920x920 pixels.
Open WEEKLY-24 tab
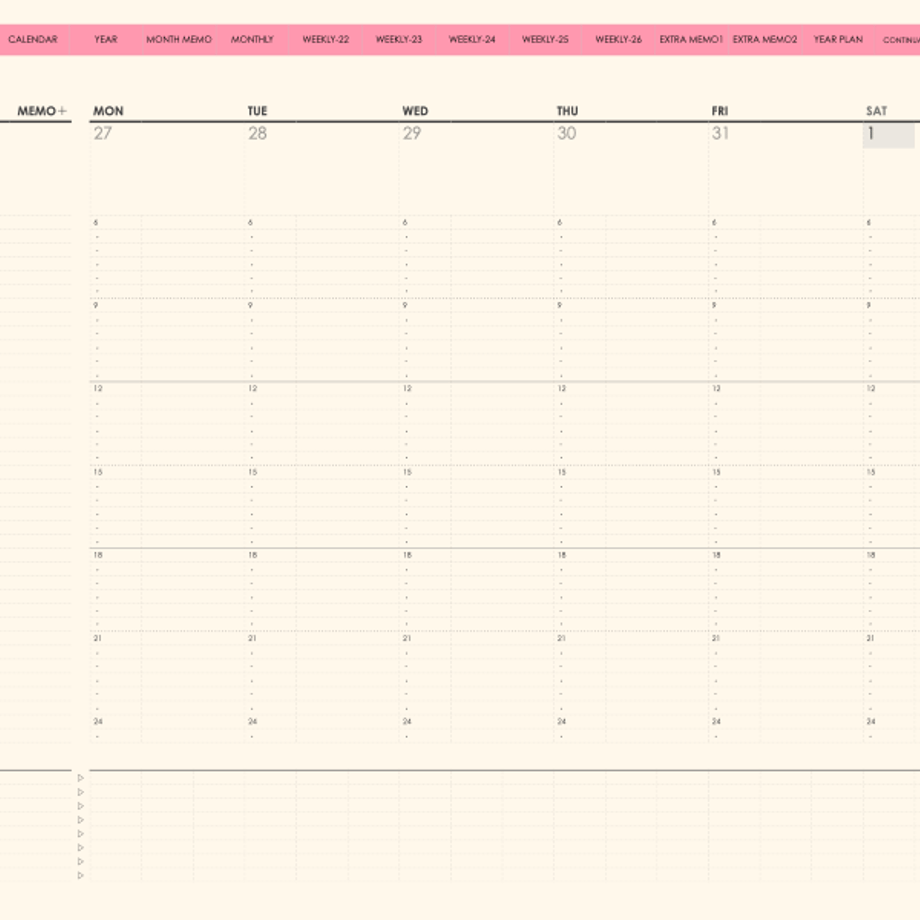click(472, 39)
